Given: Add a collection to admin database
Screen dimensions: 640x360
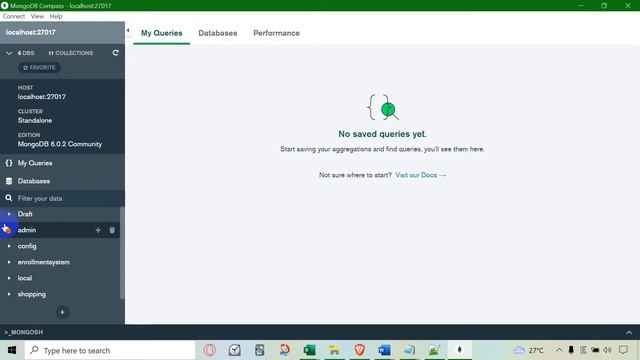Looking at the screenshot, I should tap(98, 230).
